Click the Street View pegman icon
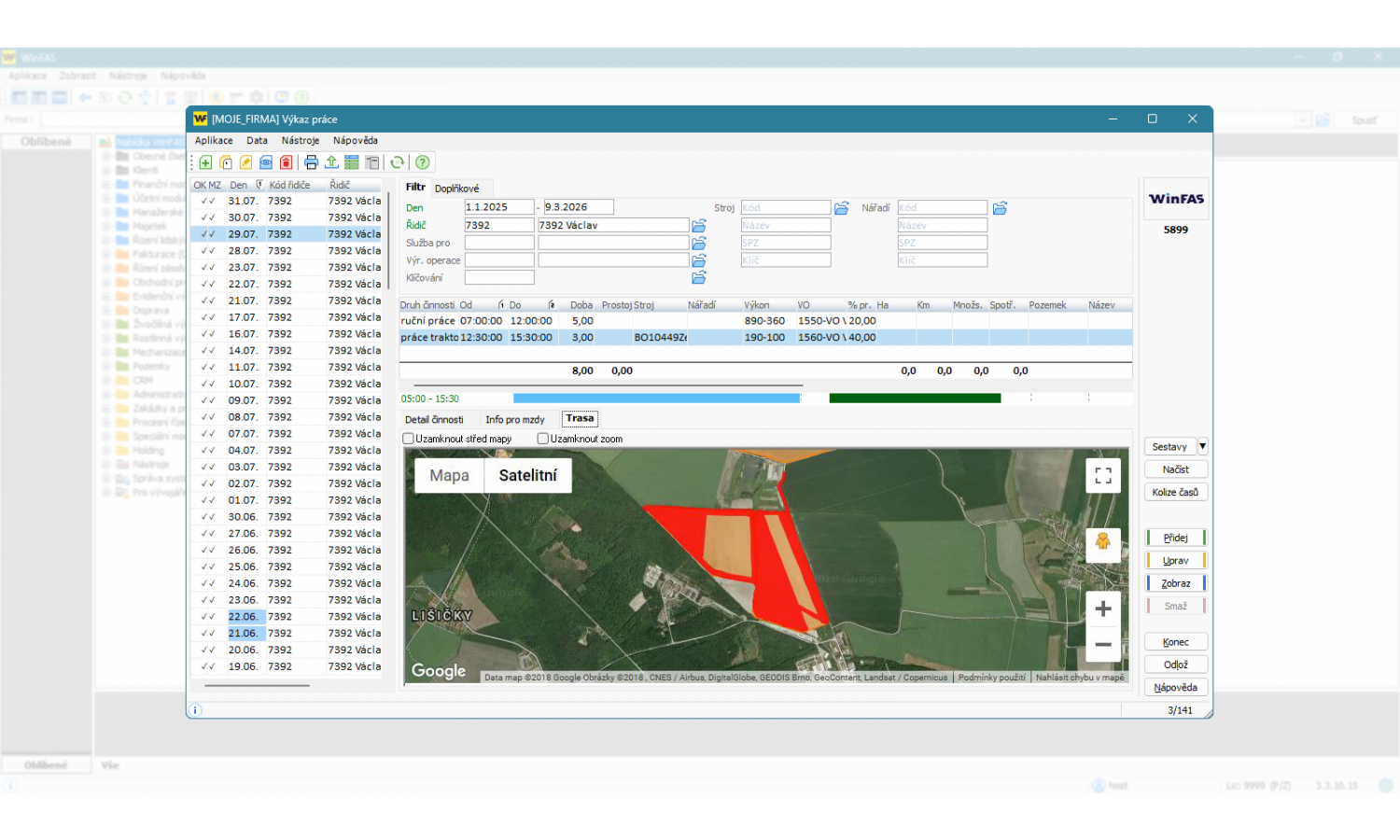Viewport: 1400px width, 840px height. click(1102, 542)
